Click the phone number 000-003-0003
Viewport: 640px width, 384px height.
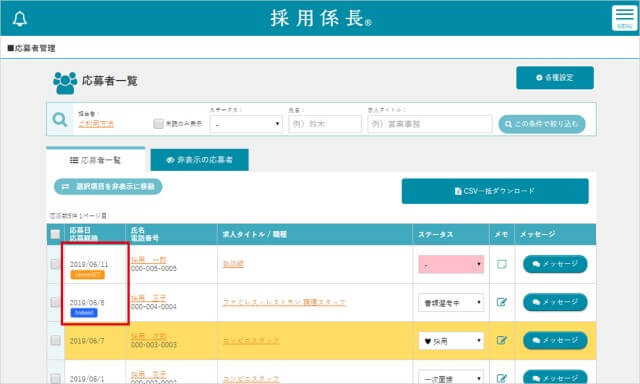[153, 345]
